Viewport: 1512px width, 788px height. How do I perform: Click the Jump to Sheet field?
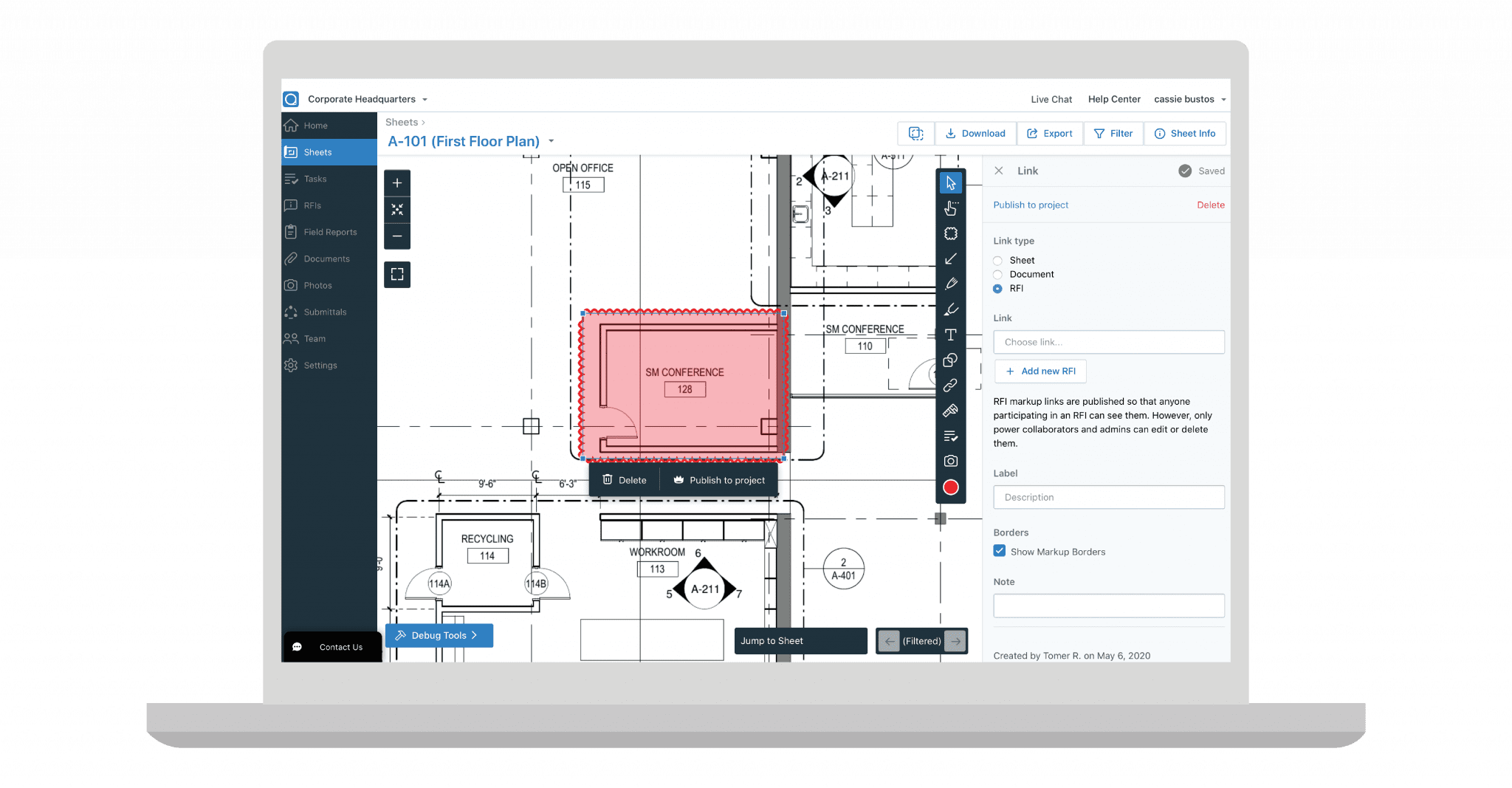click(800, 641)
